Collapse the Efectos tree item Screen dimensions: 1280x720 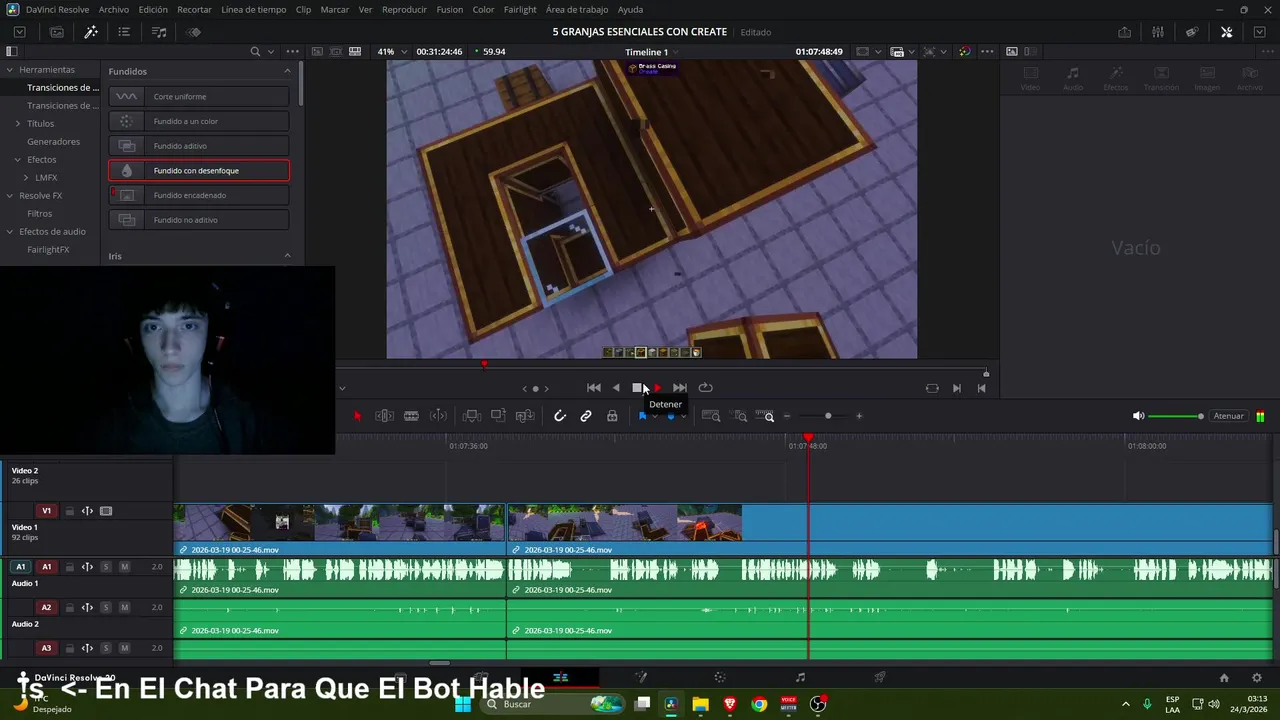tap(17, 159)
